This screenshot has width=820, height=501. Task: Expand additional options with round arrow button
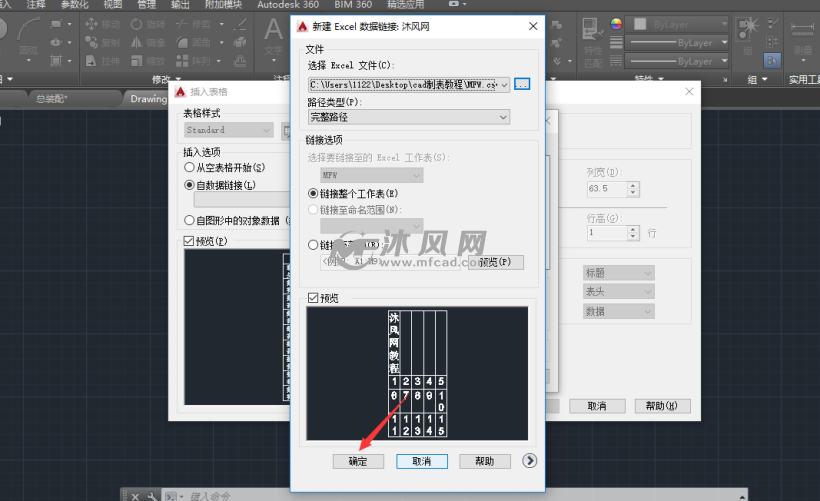pyautogui.click(x=529, y=461)
